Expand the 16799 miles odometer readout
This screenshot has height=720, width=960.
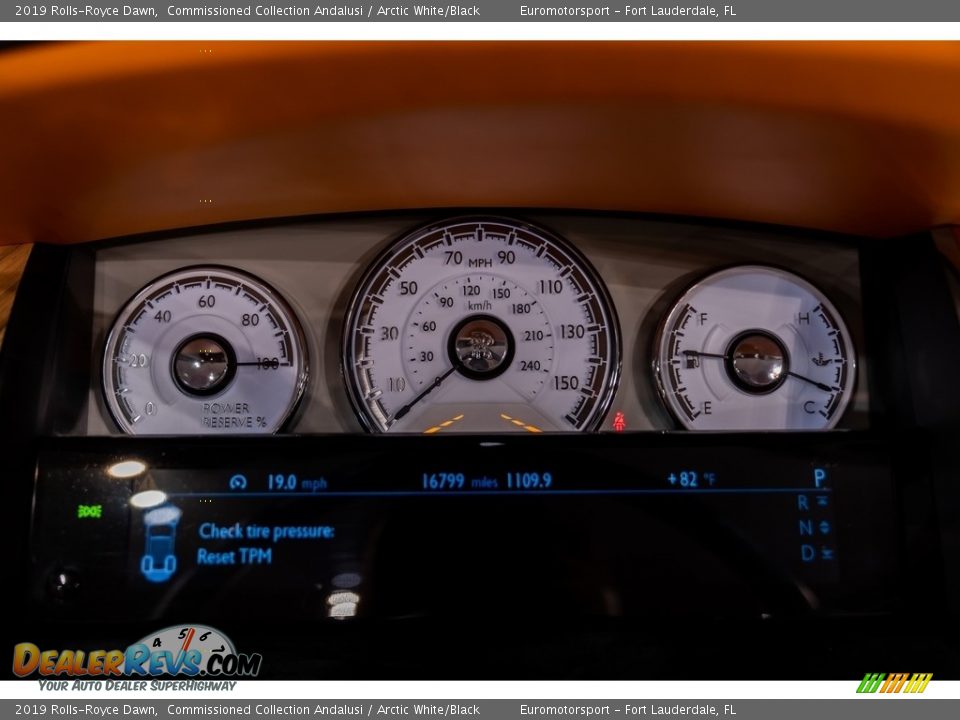pos(450,477)
